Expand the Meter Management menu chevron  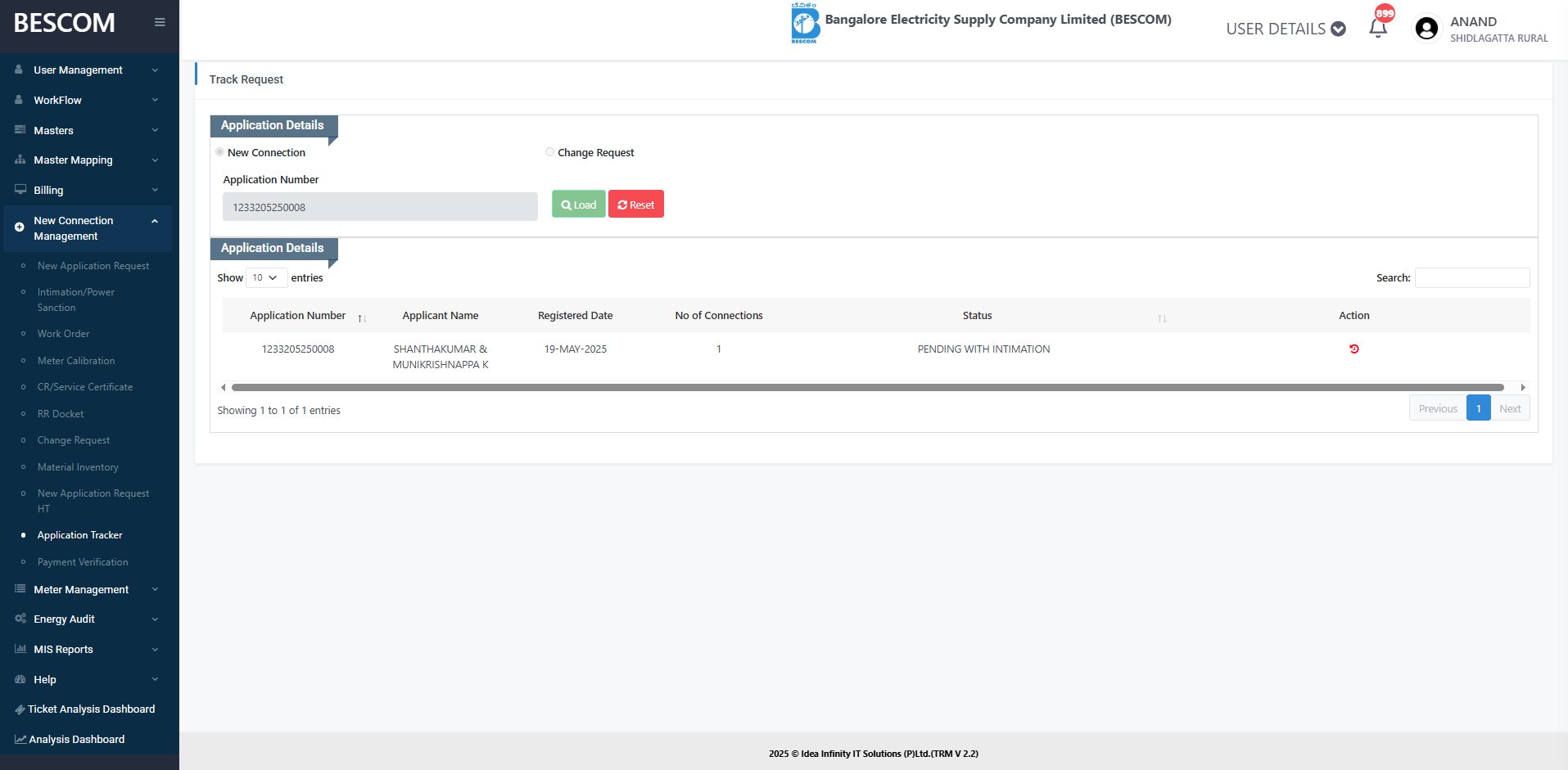click(x=155, y=589)
